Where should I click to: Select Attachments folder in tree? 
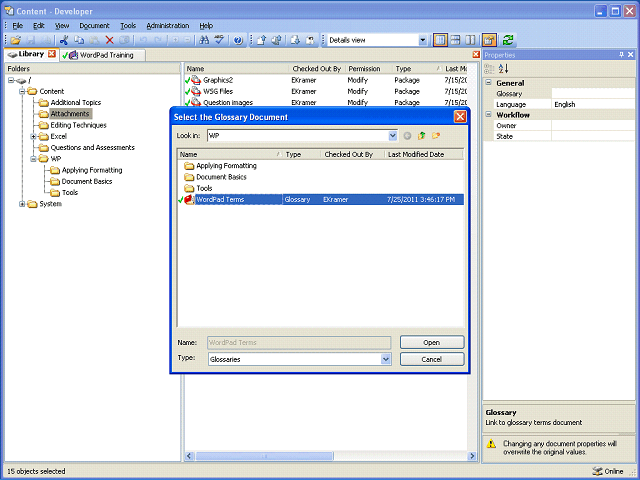pos(70,114)
